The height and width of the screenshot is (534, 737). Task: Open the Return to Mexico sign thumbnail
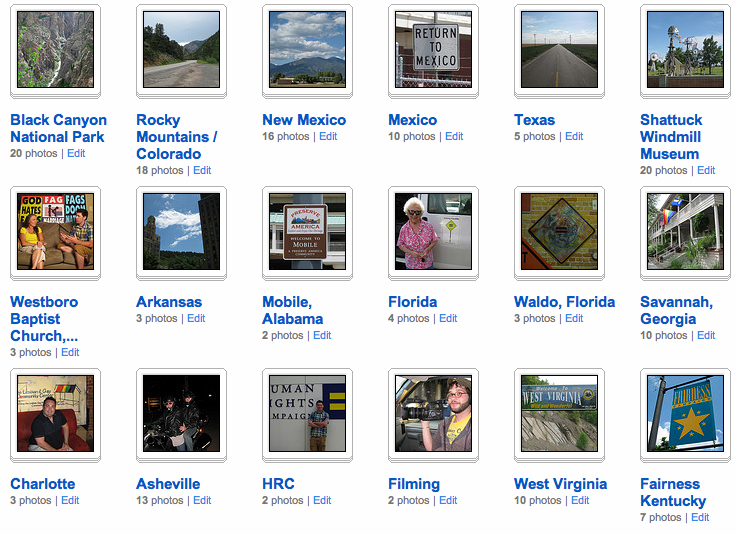click(433, 50)
